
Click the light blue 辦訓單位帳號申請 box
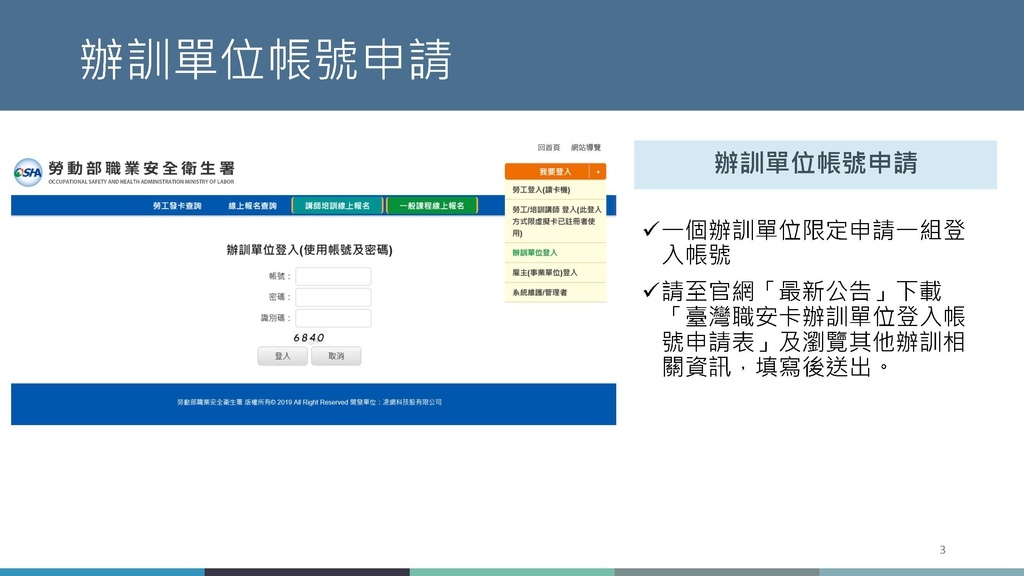[x=815, y=165]
